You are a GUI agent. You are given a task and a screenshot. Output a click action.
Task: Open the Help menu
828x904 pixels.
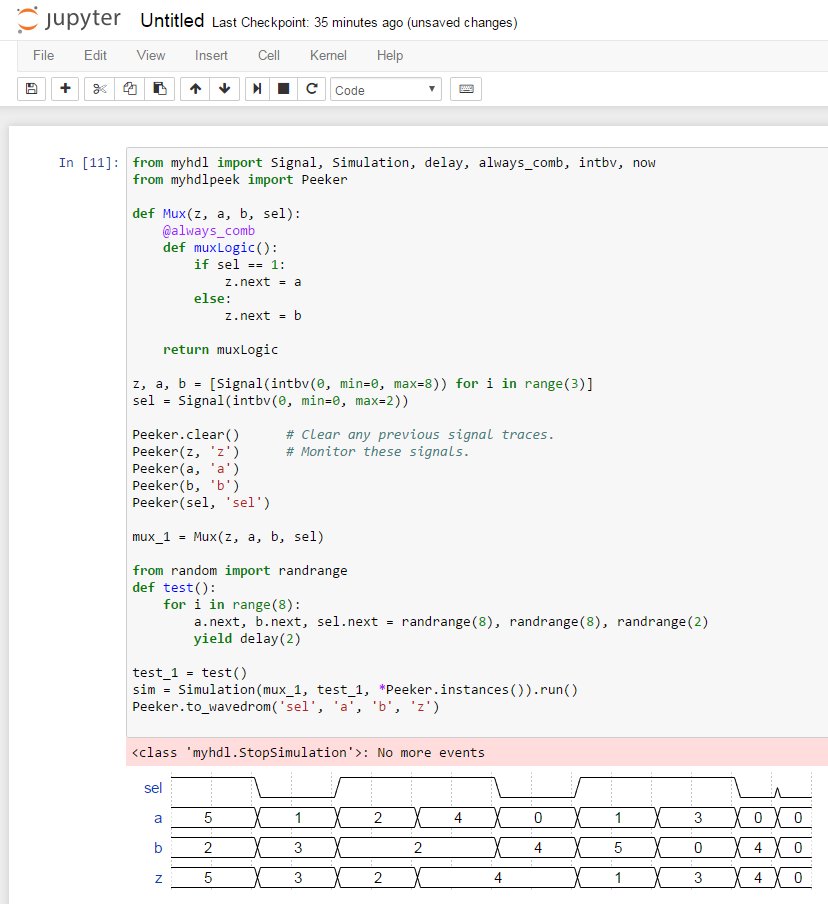tap(390, 55)
